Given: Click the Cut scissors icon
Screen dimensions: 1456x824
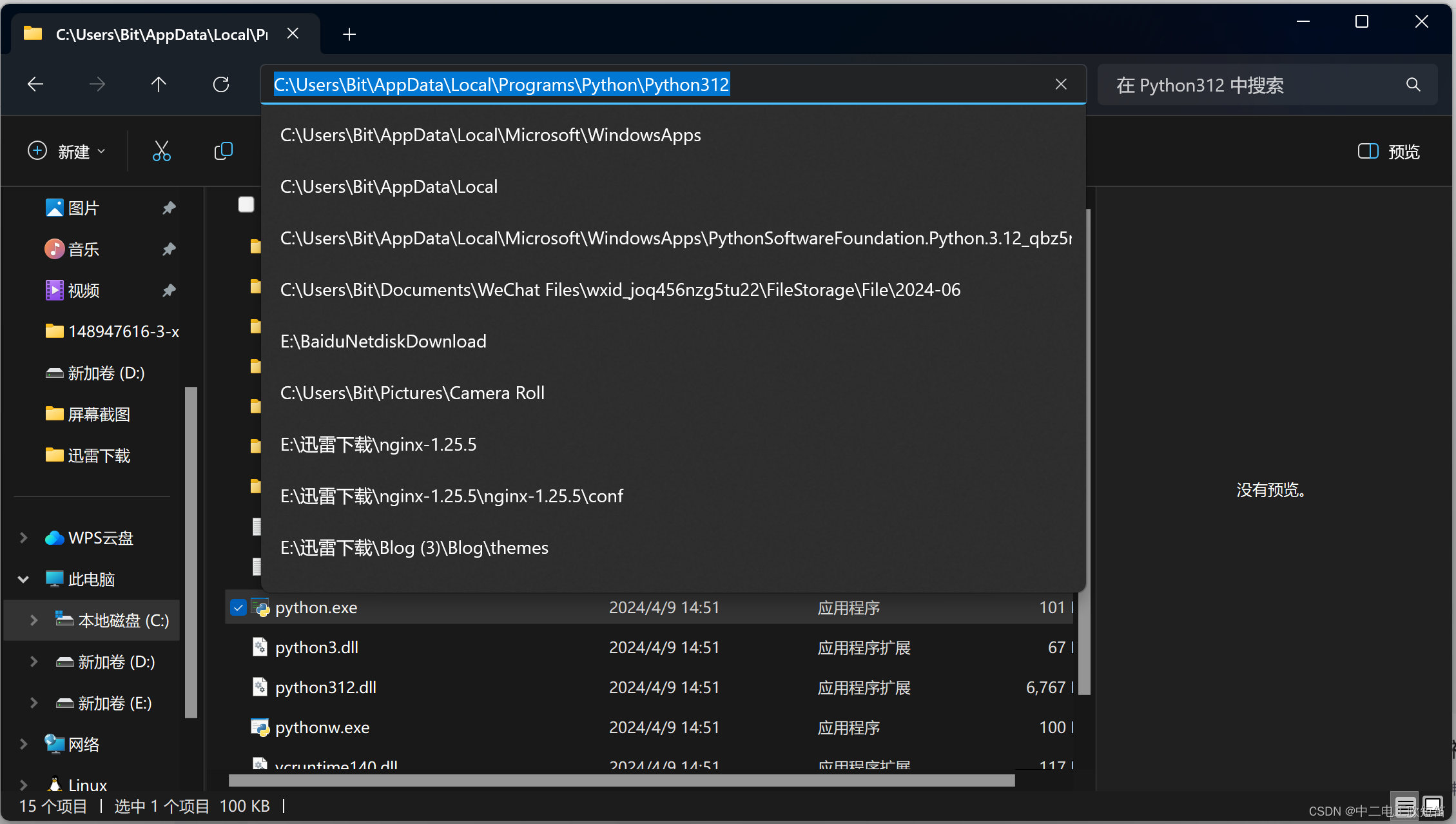Looking at the screenshot, I should point(161,152).
